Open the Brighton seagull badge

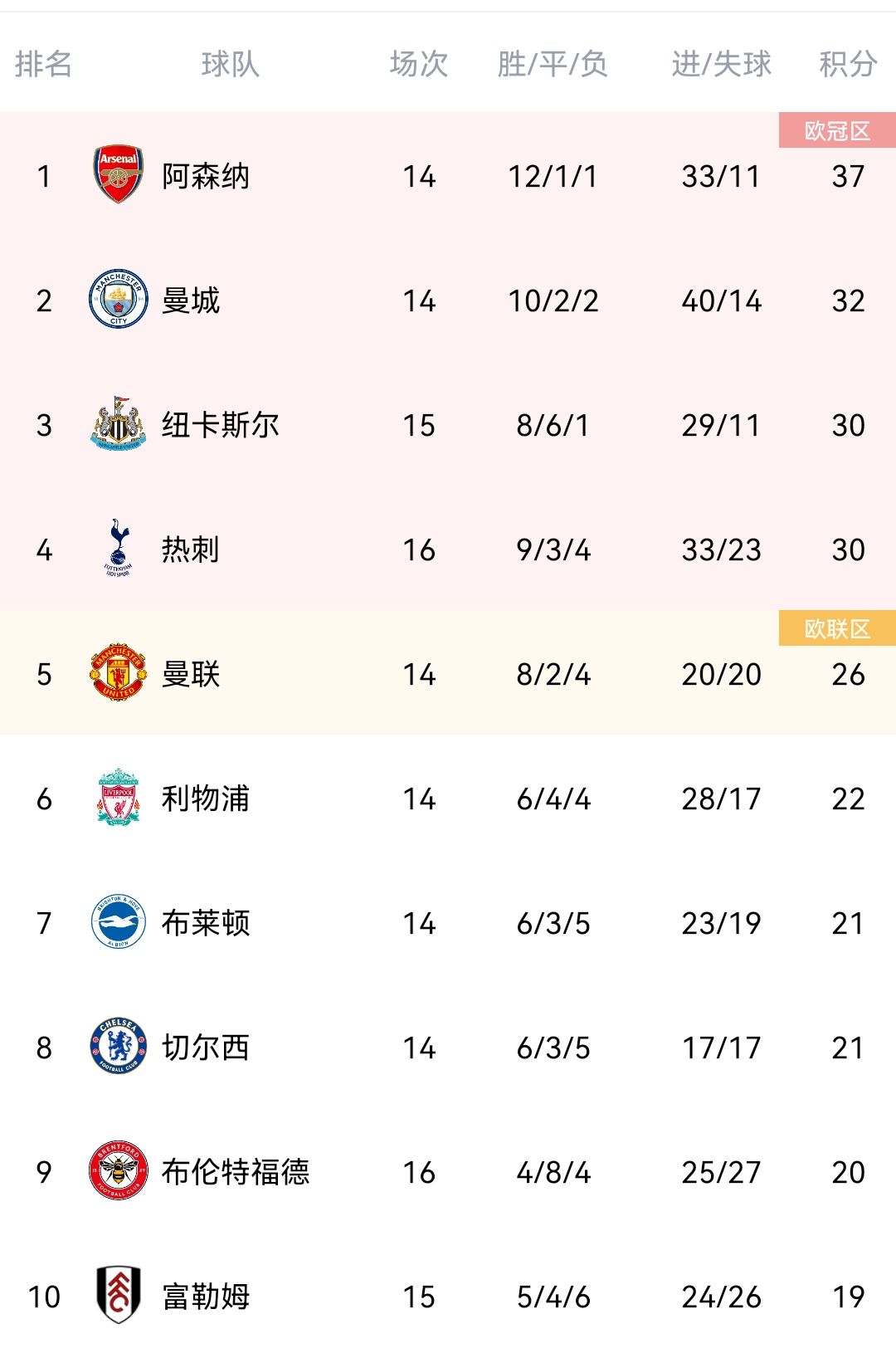(x=119, y=922)
